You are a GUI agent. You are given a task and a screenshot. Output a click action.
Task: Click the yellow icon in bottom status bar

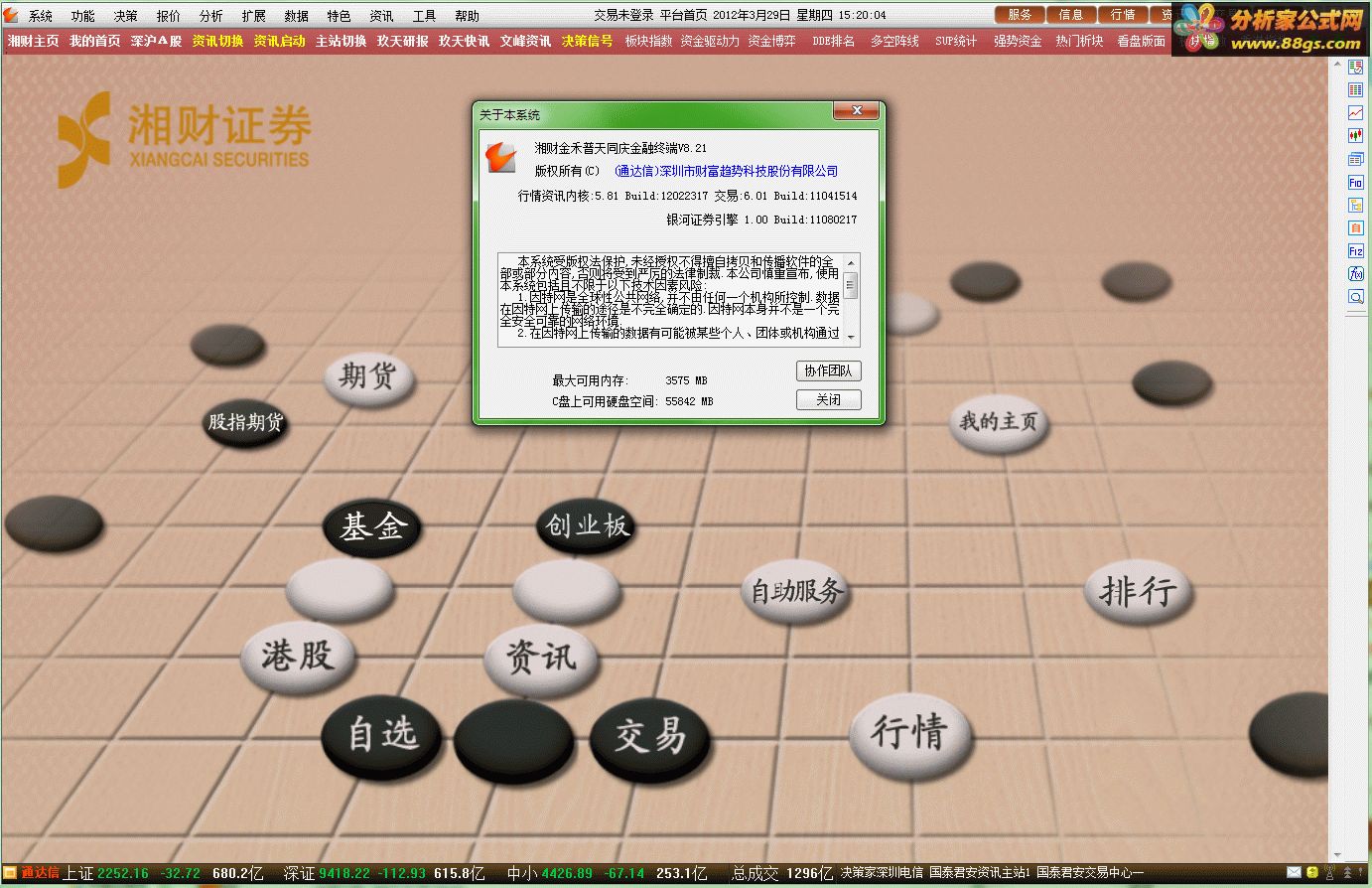pyautogui.click(x=1312, y=873)
